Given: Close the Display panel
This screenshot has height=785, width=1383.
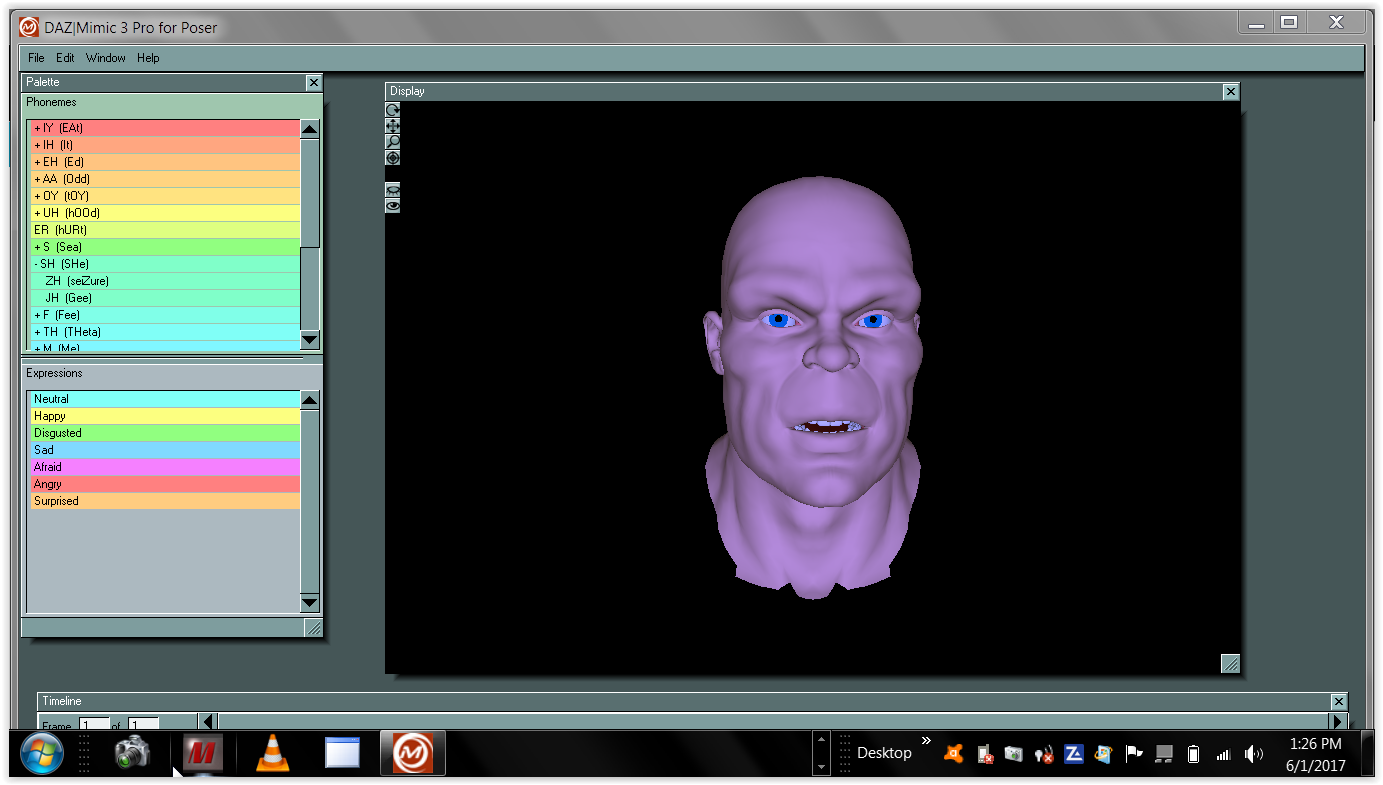Looking at the screenshot, I should click(1230, 91).
